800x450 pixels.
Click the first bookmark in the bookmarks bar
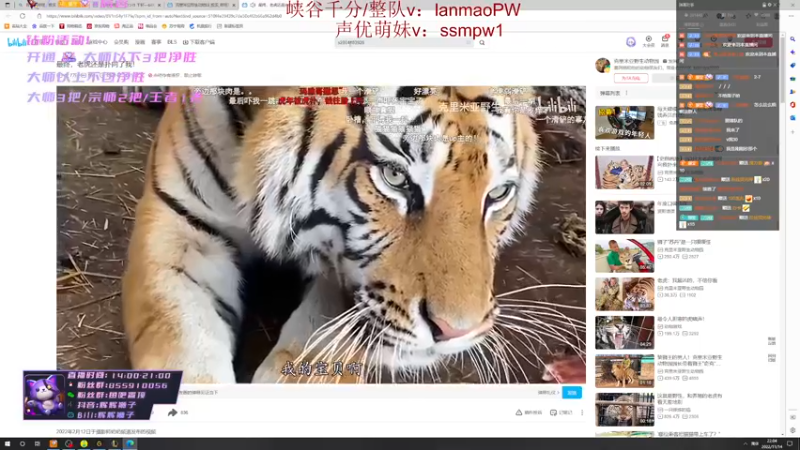pyautogui.click(x=16, y=26)
